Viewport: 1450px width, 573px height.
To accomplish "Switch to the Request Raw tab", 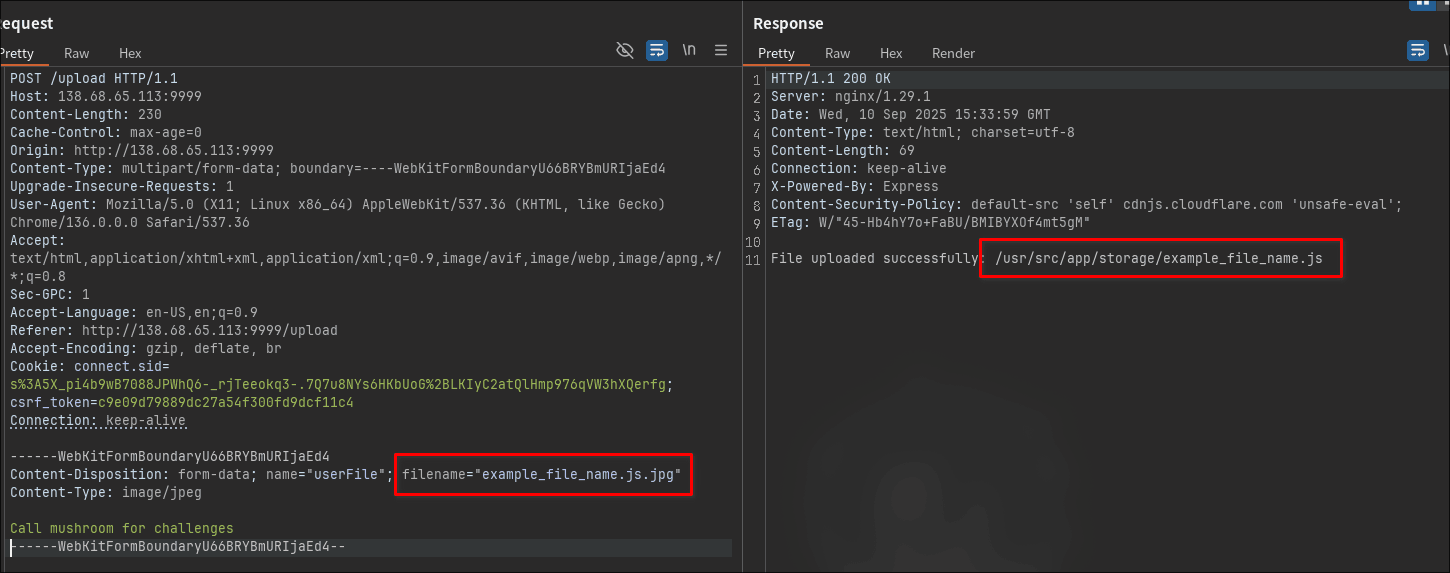I will pyautogui.click(x=77, y=53).
